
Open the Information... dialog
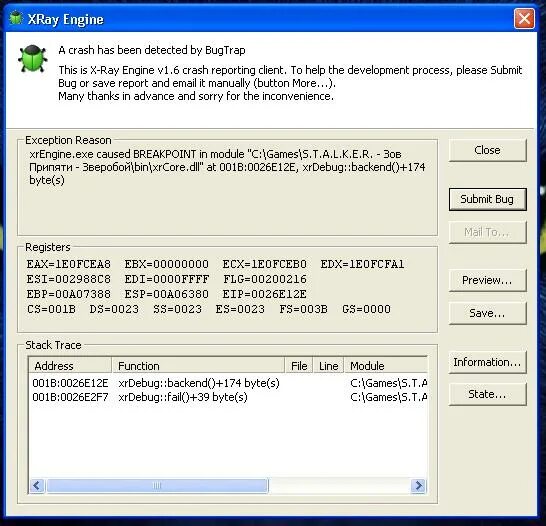click(487, 362)
